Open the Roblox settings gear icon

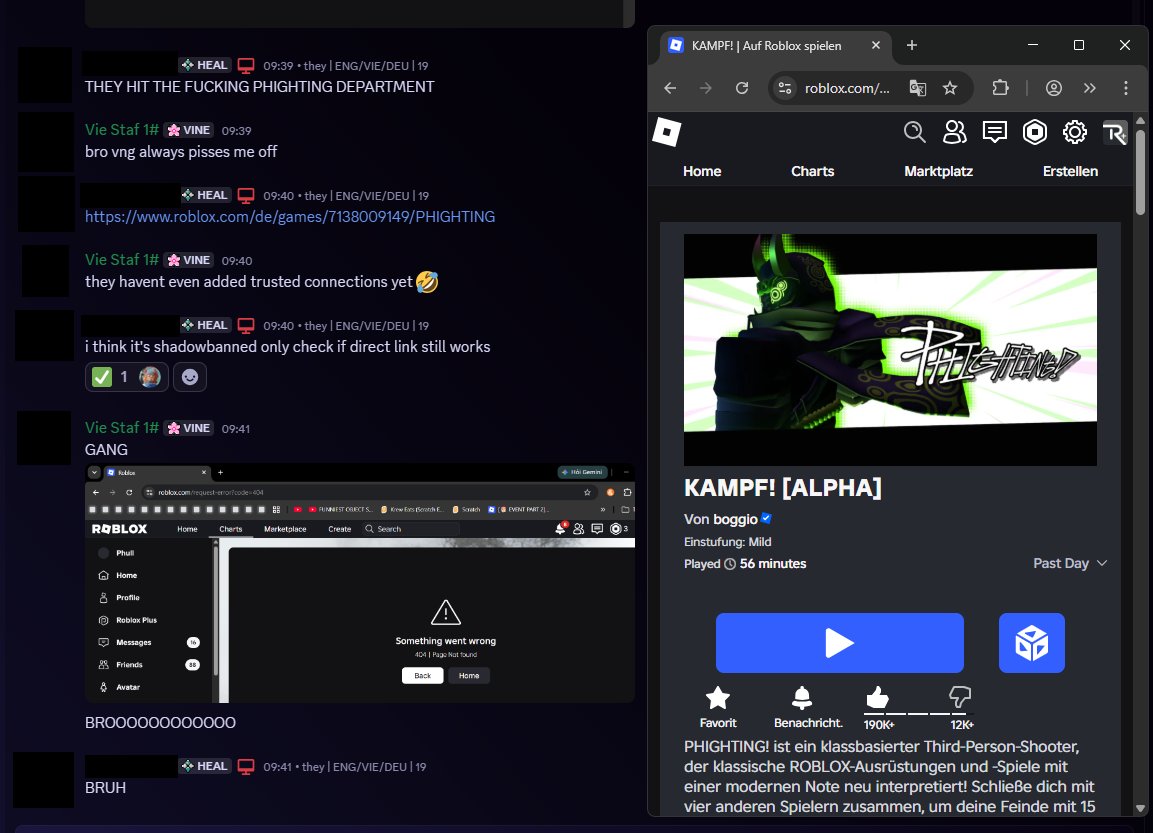click(x=1074, y=132)
